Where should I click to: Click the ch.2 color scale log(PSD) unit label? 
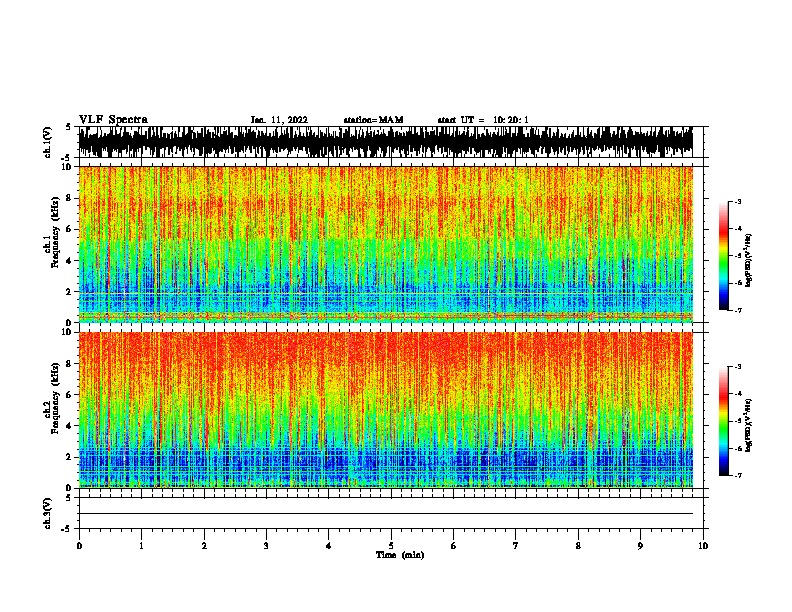[x=749, y=425]
